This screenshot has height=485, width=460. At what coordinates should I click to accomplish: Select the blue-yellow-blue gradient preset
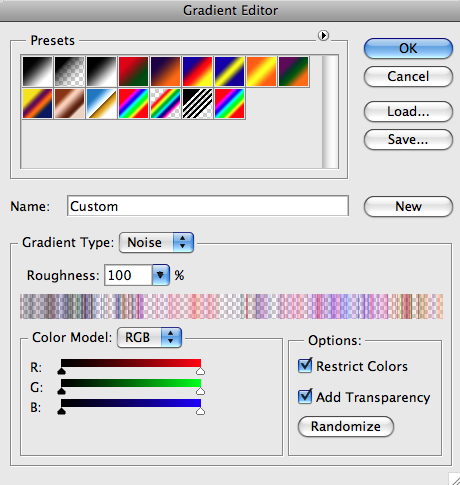click(x=229, y=72)
